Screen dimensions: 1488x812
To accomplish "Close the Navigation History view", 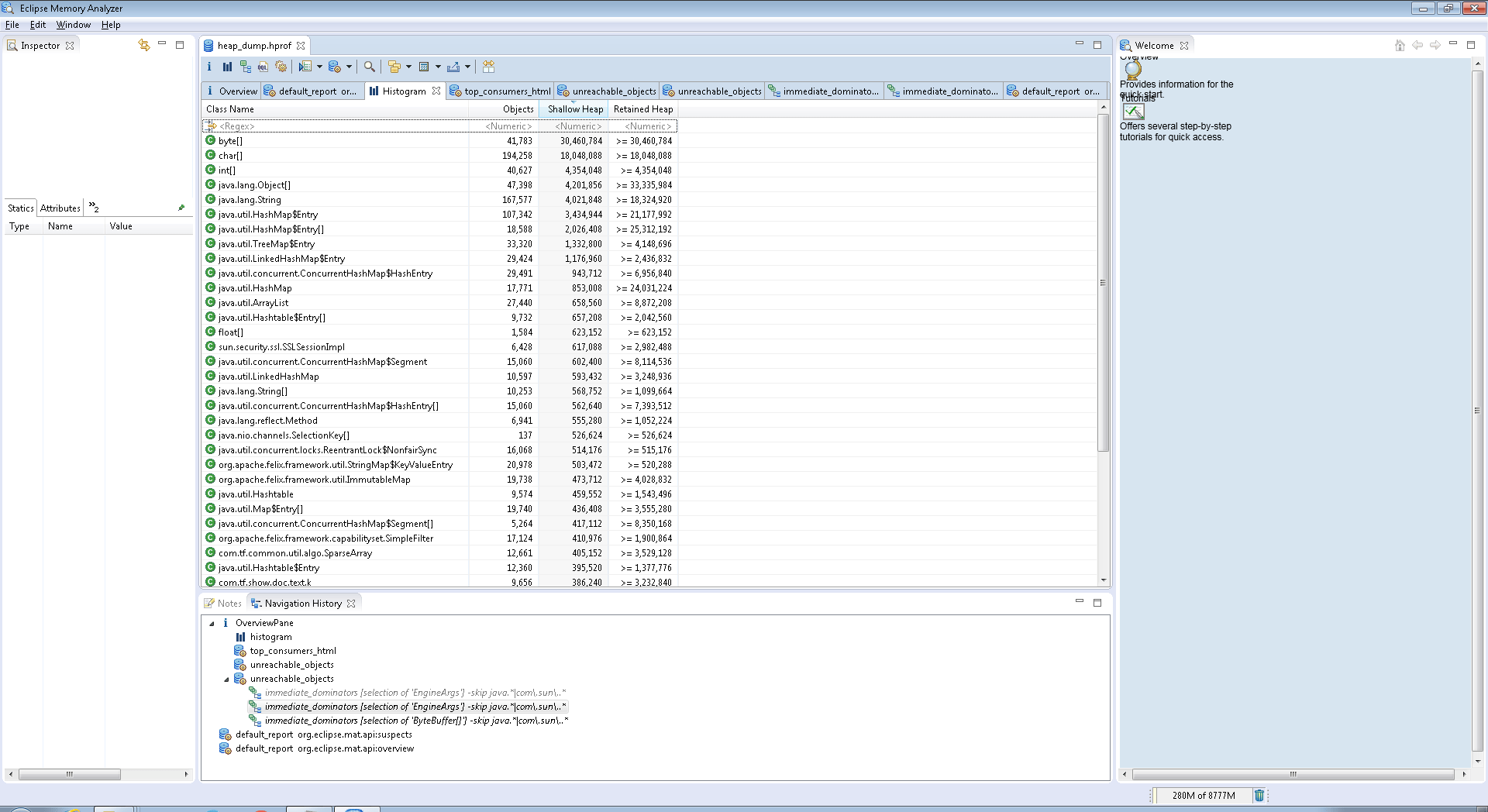I will point(351,603).
